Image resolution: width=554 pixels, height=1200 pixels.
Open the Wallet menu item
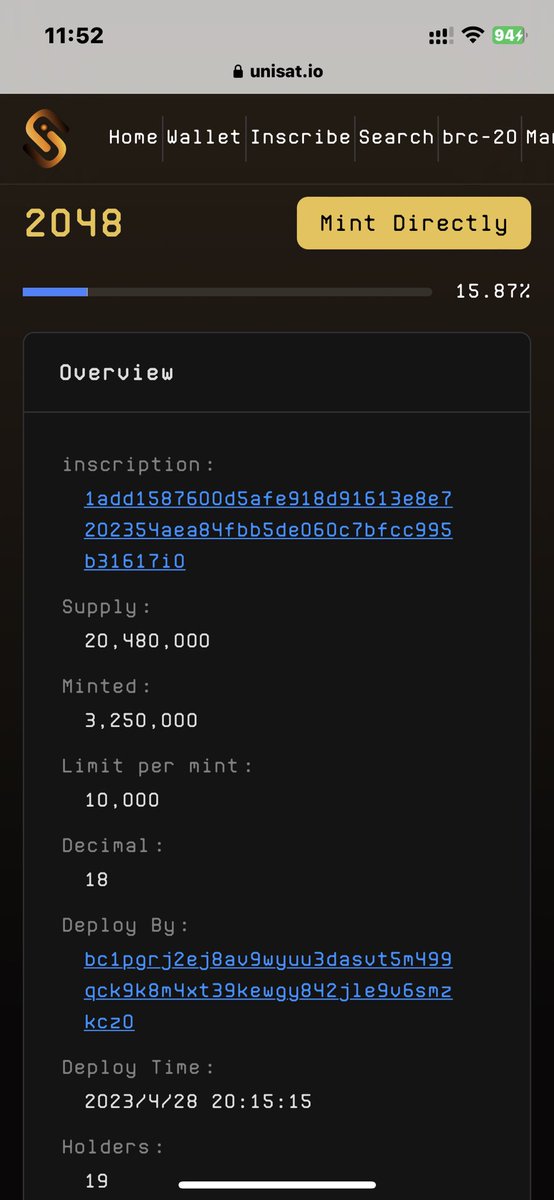point(204,137)
